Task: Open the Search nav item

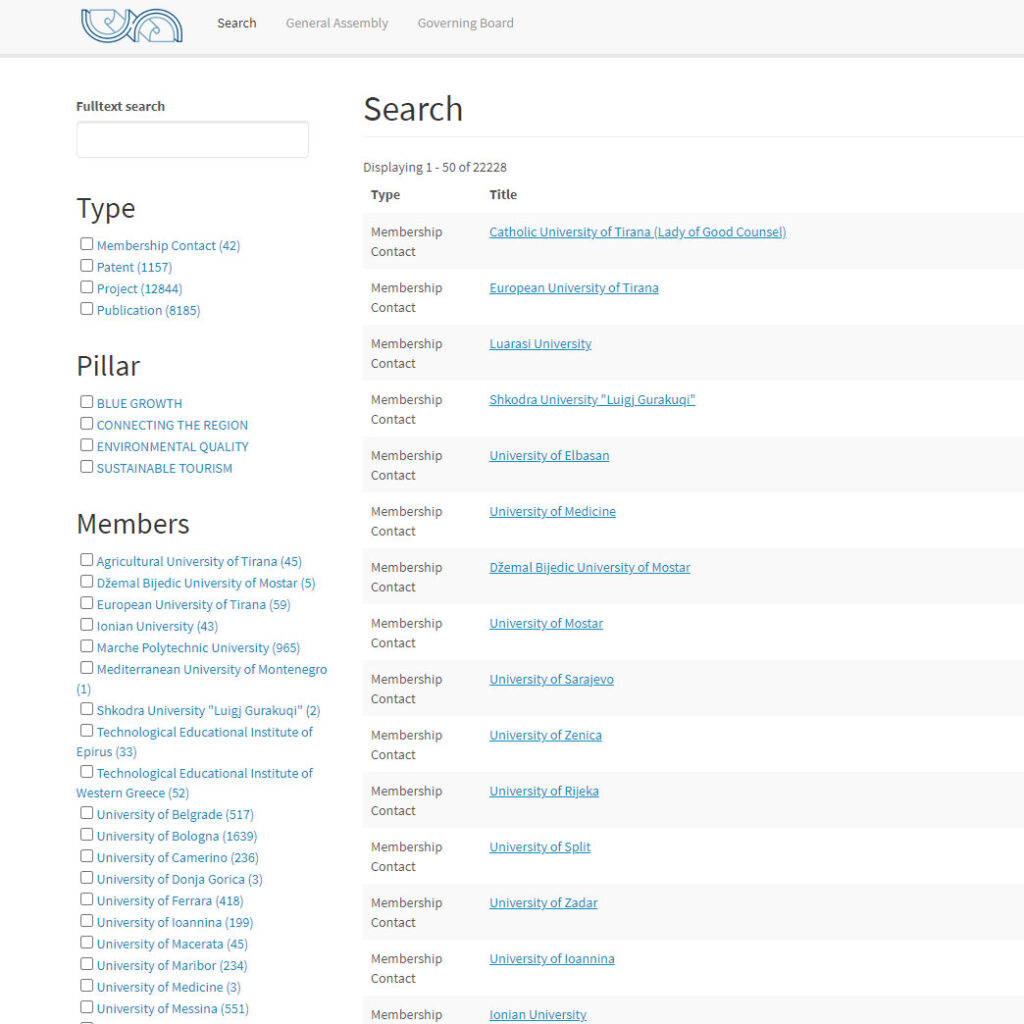Action: [x=236, y=23]
